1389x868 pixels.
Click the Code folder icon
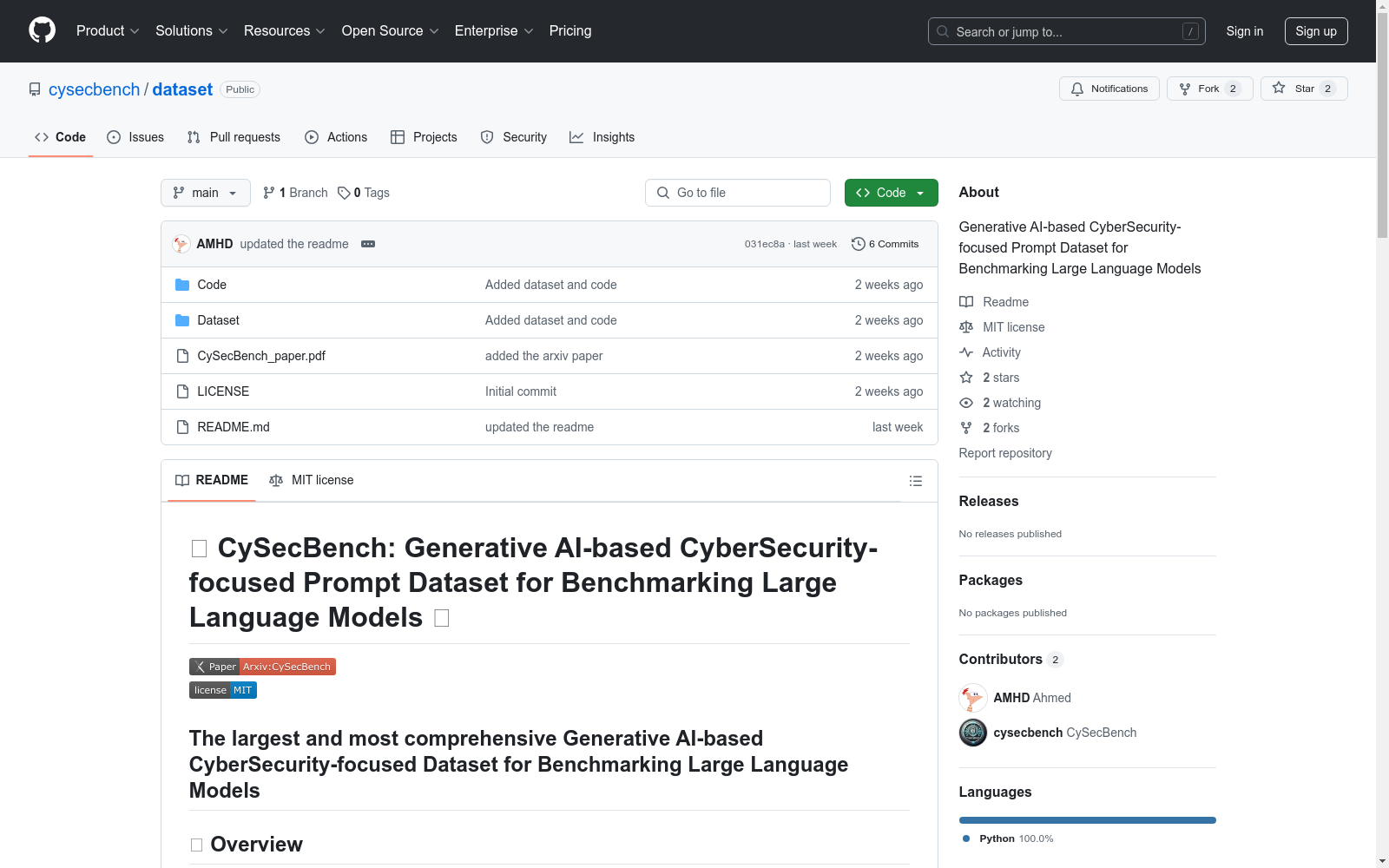tap(182, 285)
